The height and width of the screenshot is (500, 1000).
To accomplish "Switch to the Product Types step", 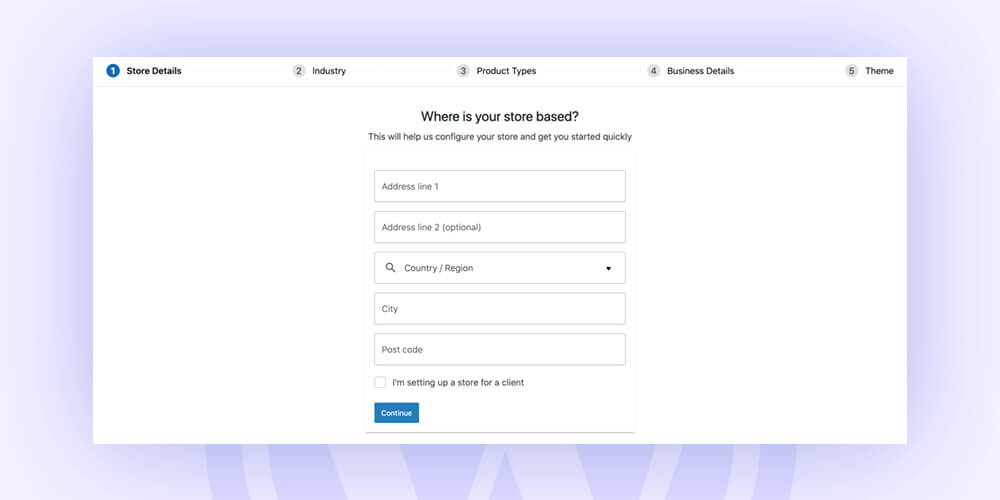I will point(506,71).
